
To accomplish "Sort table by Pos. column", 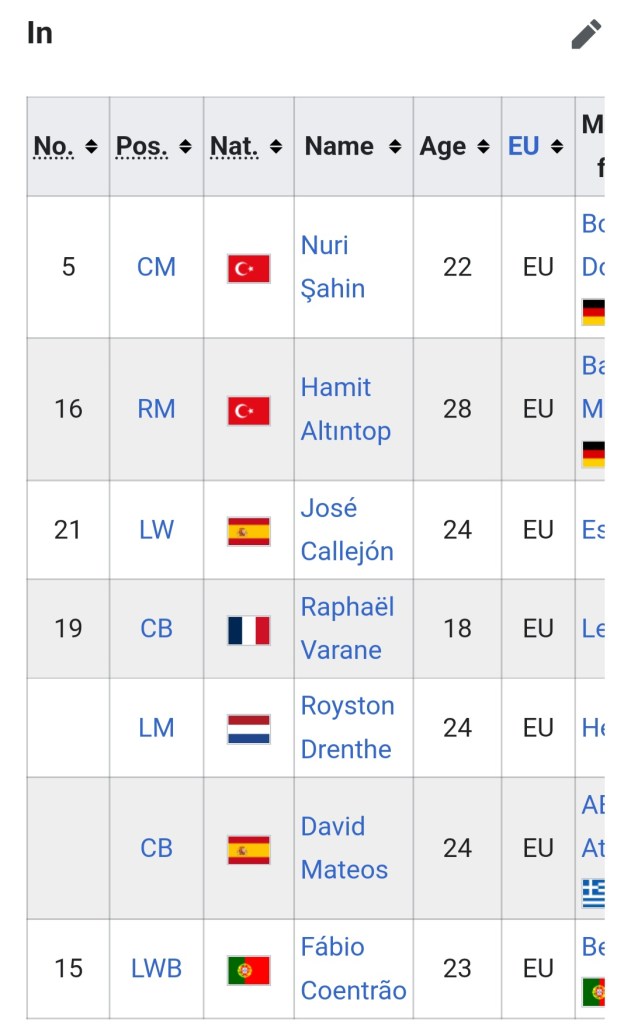I will coord(185,147).
